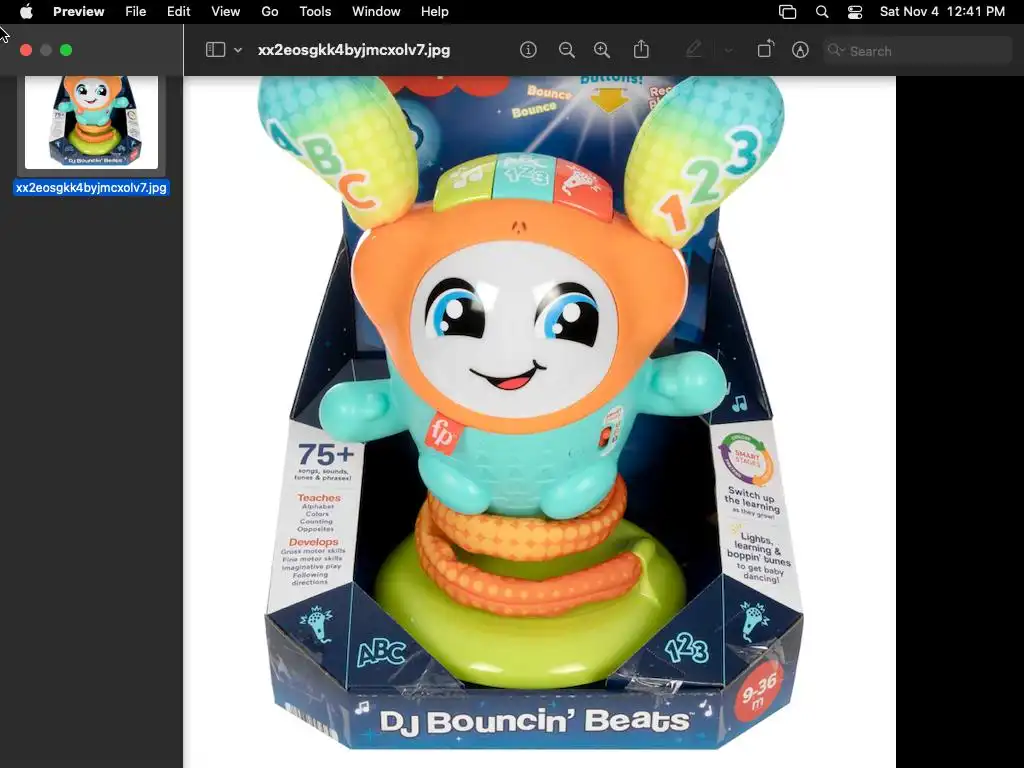Click the green full-screen window button

click(x=66, y=50)
